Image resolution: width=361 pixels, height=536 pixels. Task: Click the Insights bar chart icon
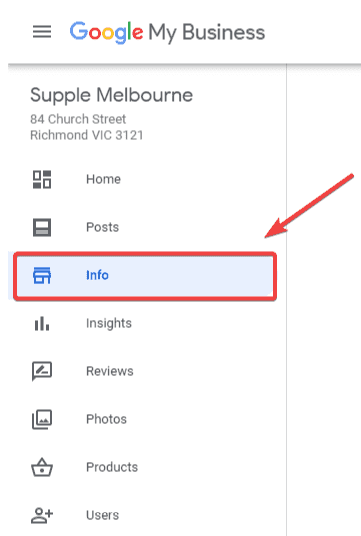tap(42, 323)
